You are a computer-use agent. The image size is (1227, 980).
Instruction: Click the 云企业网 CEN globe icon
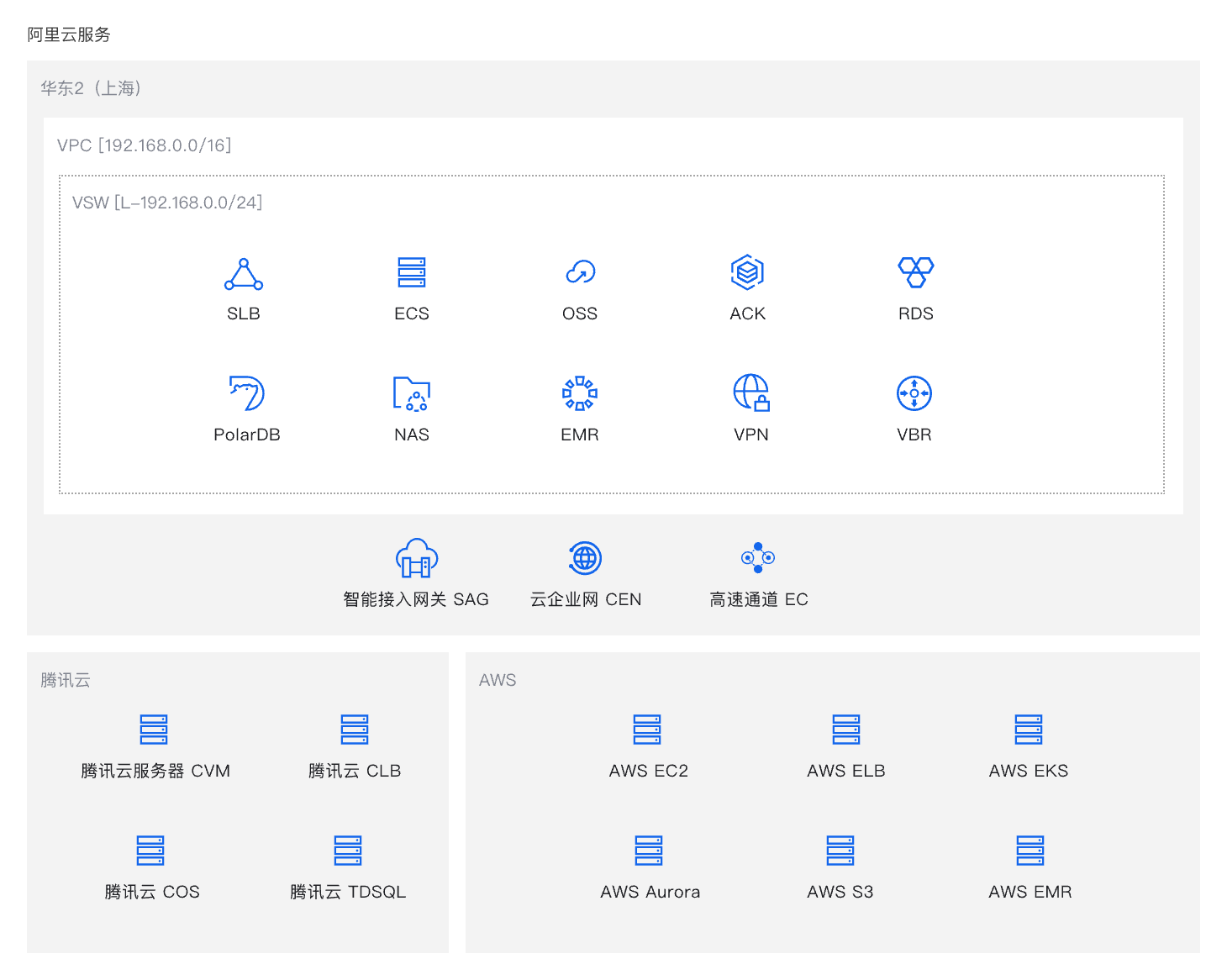585,558
